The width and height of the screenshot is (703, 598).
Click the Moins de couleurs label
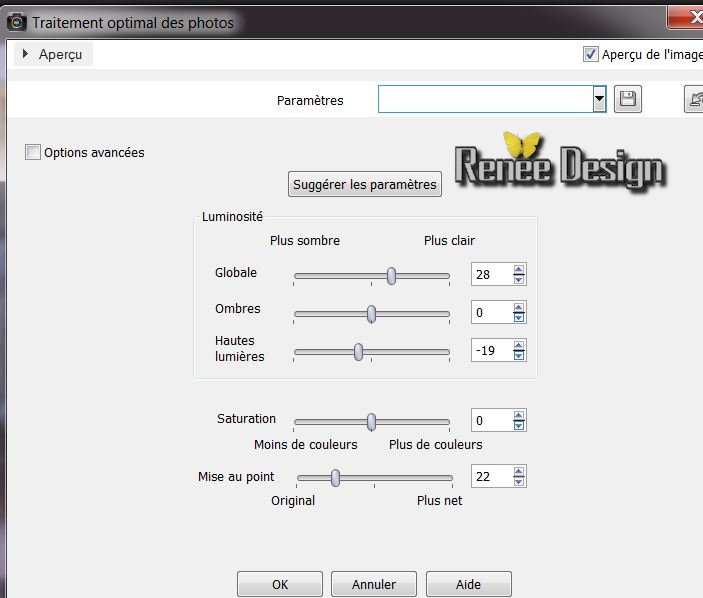coord(306,445)
